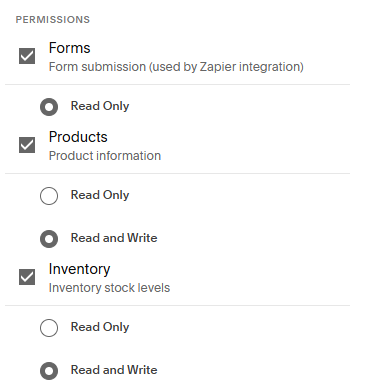Click the "Read Only" text label under Inventory
This screenshot has width=375, height=384.
tap(100, 327)
